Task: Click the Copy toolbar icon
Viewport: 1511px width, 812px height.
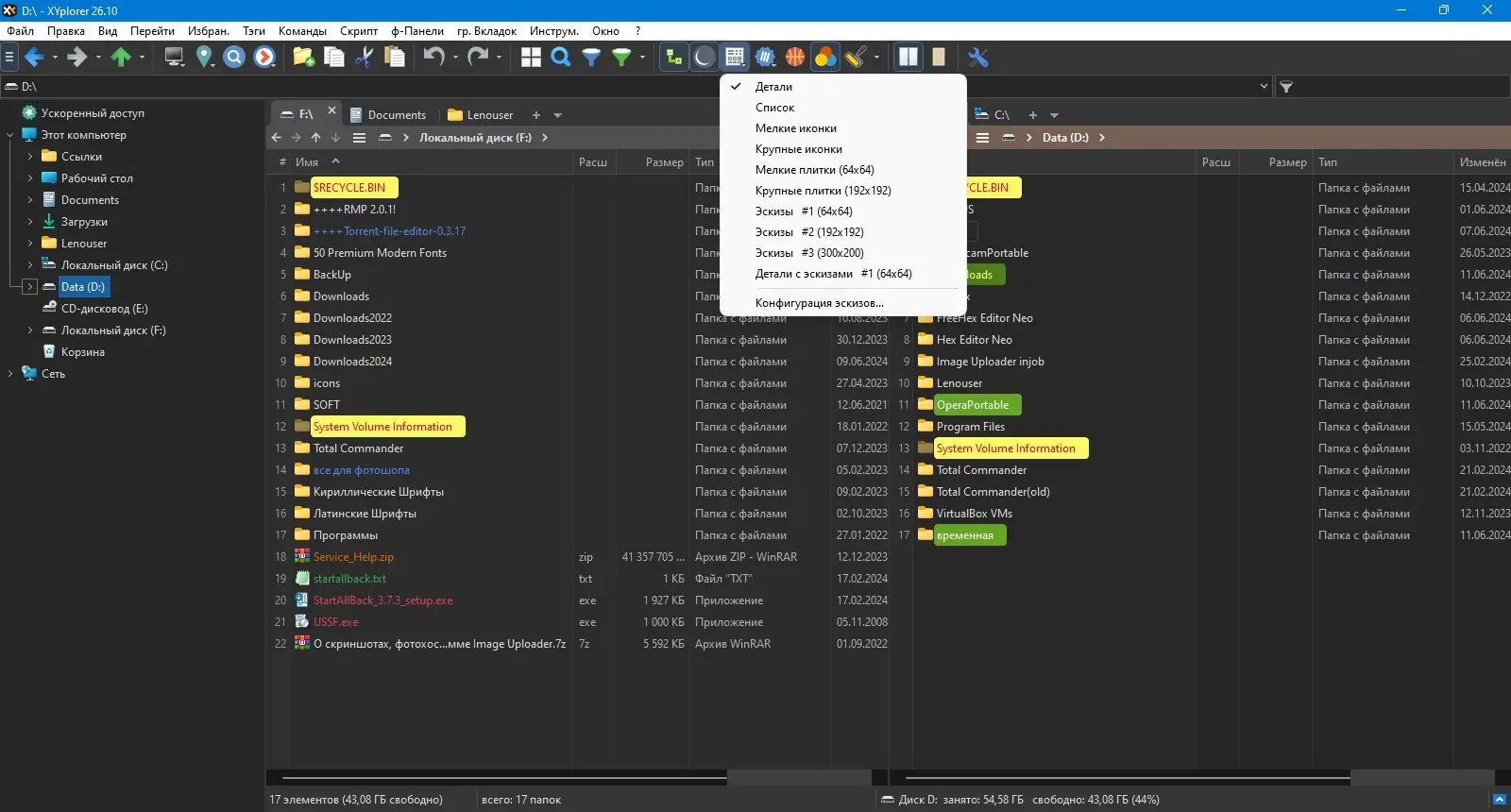Action: pyautogui.click(x=334, y=58)
